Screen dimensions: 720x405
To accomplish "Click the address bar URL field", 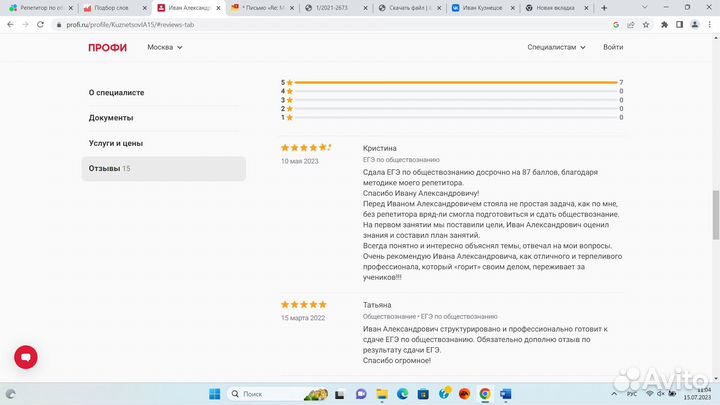I will (x=335, y=25).
